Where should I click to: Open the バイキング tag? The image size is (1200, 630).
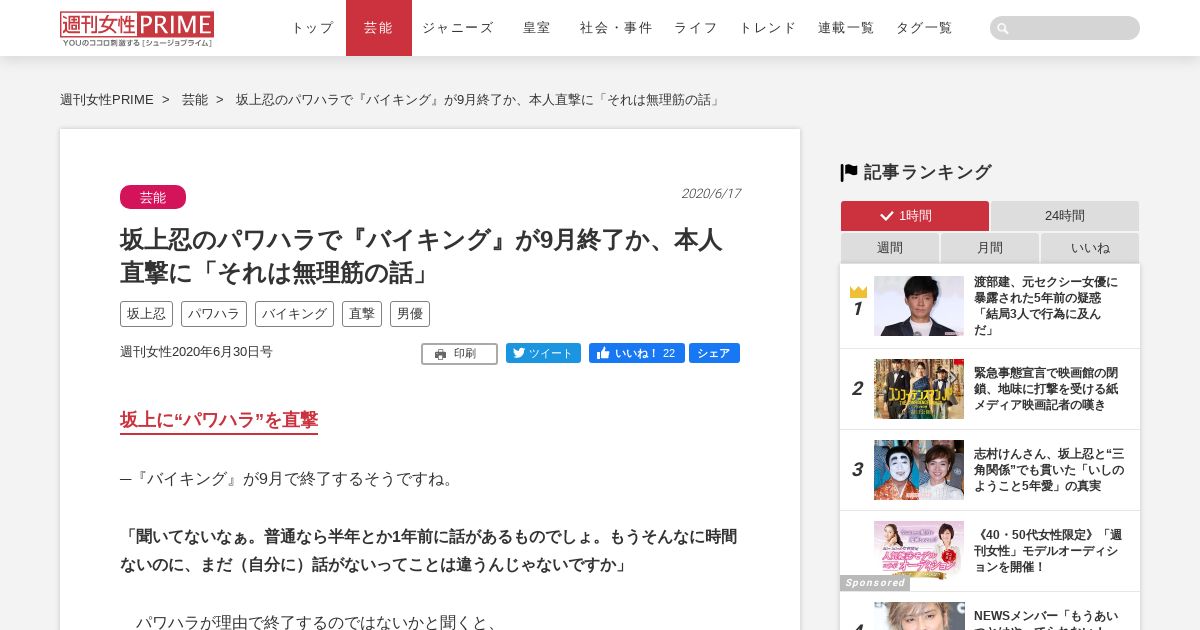pos(294,314)
